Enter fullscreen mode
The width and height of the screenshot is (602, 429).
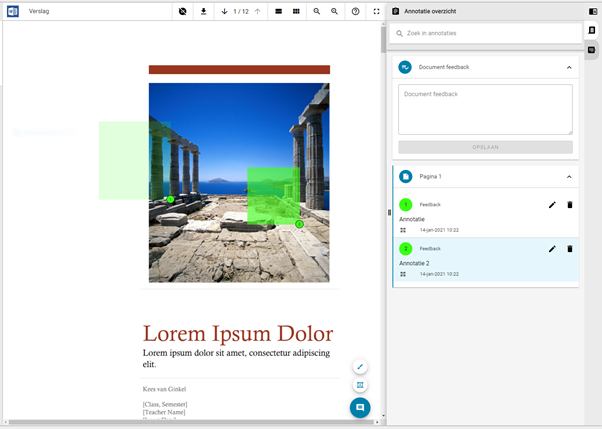[377, 12]
